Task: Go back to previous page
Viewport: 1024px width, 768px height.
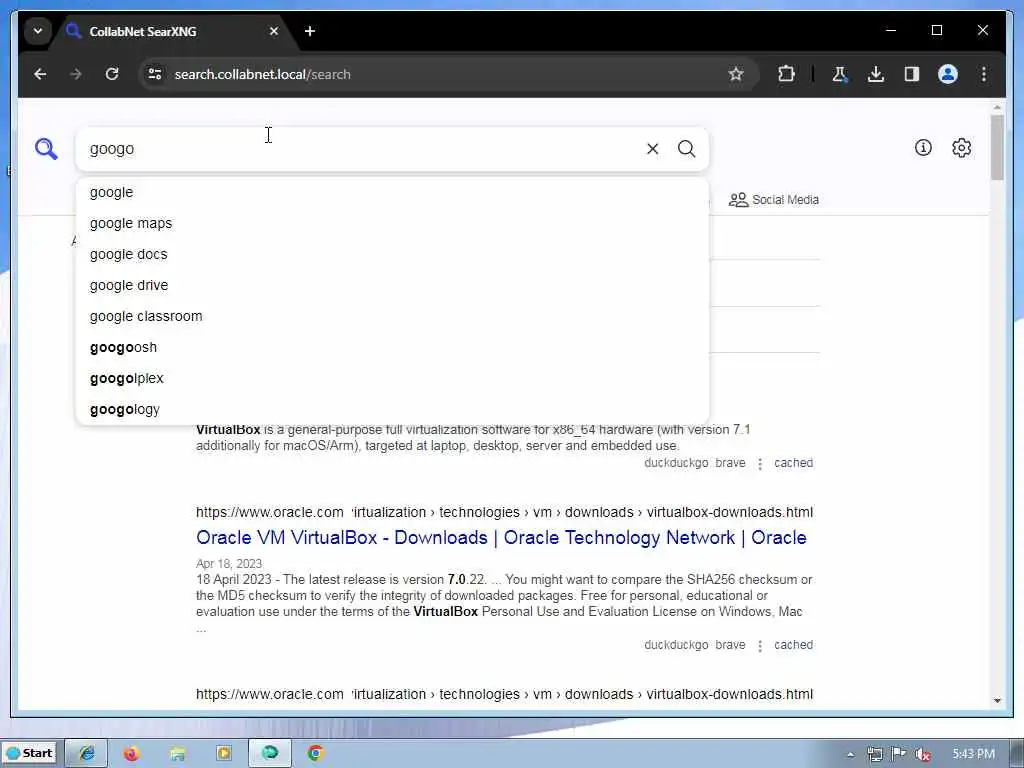Action: click(x=40, y=74)
